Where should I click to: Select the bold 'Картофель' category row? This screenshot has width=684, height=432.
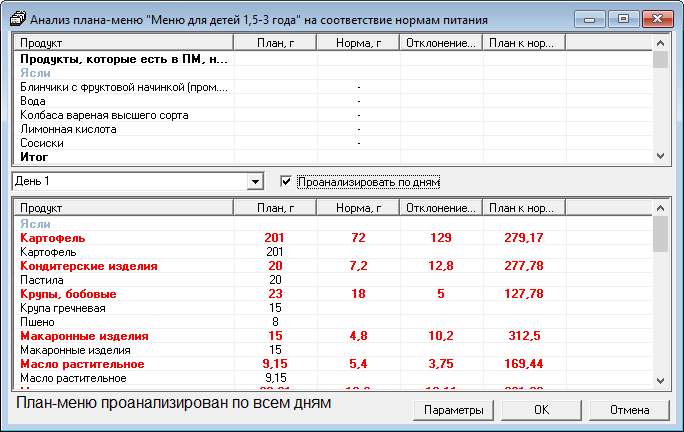pos(53,239)
